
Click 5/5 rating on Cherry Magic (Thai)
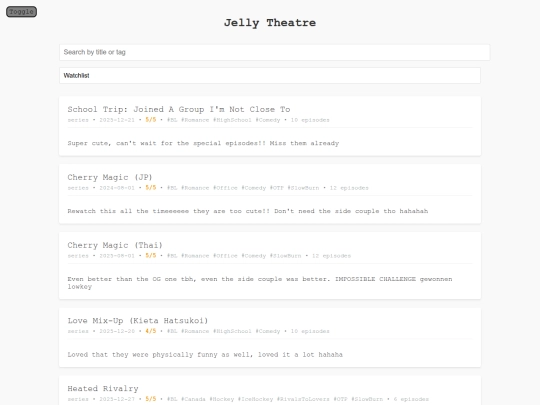(150, 256)
